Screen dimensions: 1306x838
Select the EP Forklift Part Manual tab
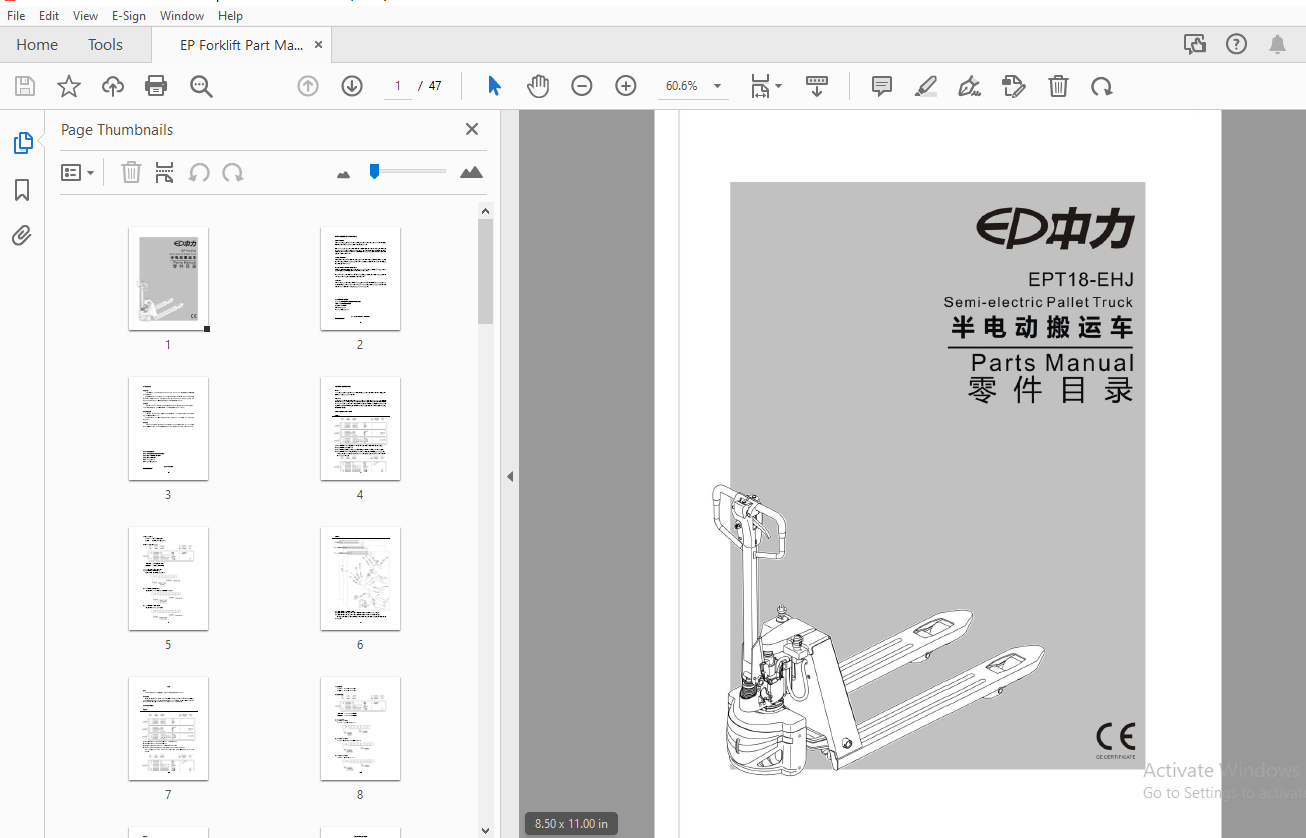pyautogui.click(x=241, y=45)
